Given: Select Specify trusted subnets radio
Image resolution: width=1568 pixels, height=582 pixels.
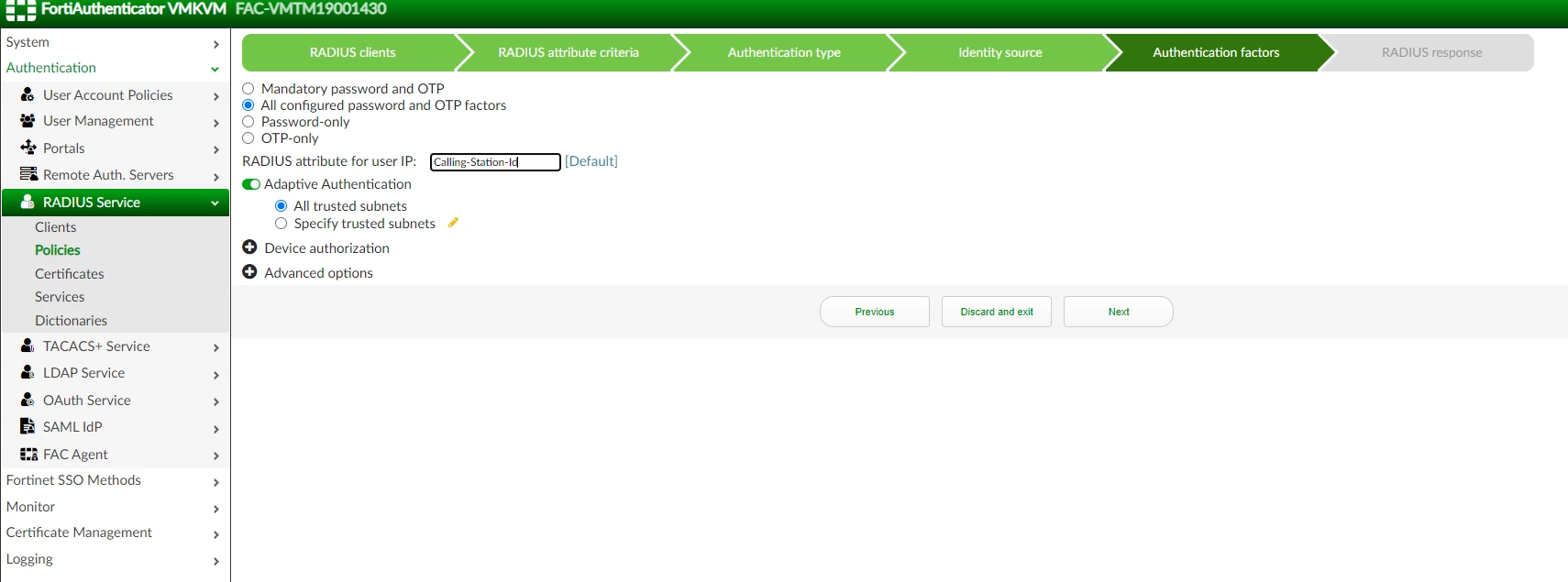Looking at the screenshot, I should tap(282, 224).
